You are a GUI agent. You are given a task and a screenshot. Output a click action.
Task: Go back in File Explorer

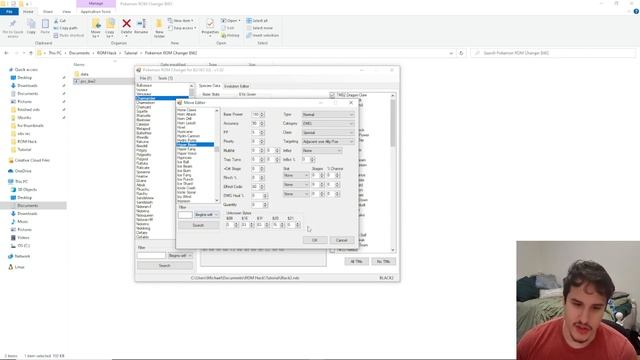6,53
